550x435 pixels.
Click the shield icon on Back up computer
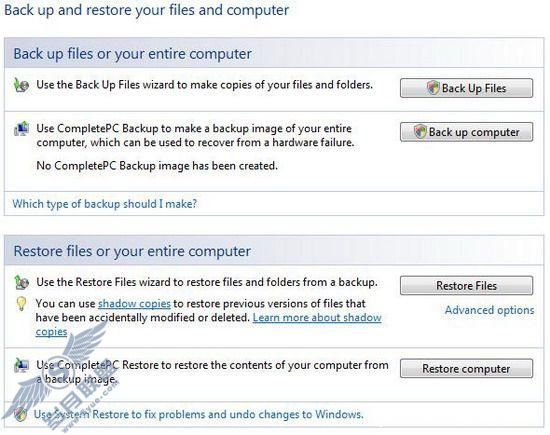click(x=420, y=132)
